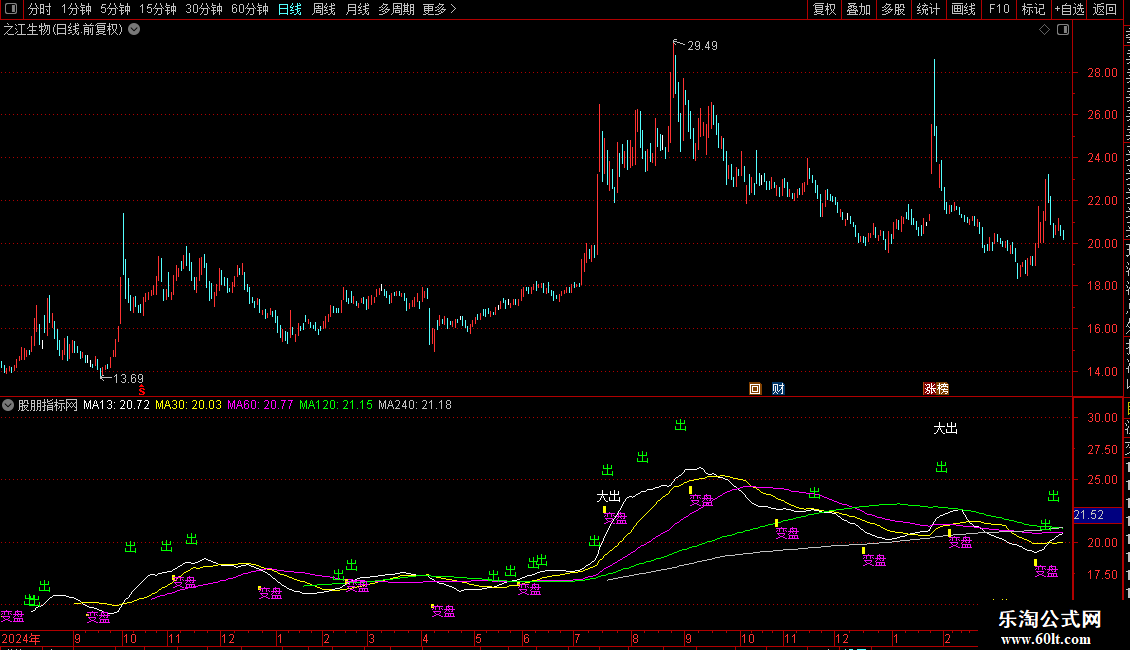Expand the 股朋指标网 indicator dropdown
Screen dimensions: 1130x650
tap(8, 405)
